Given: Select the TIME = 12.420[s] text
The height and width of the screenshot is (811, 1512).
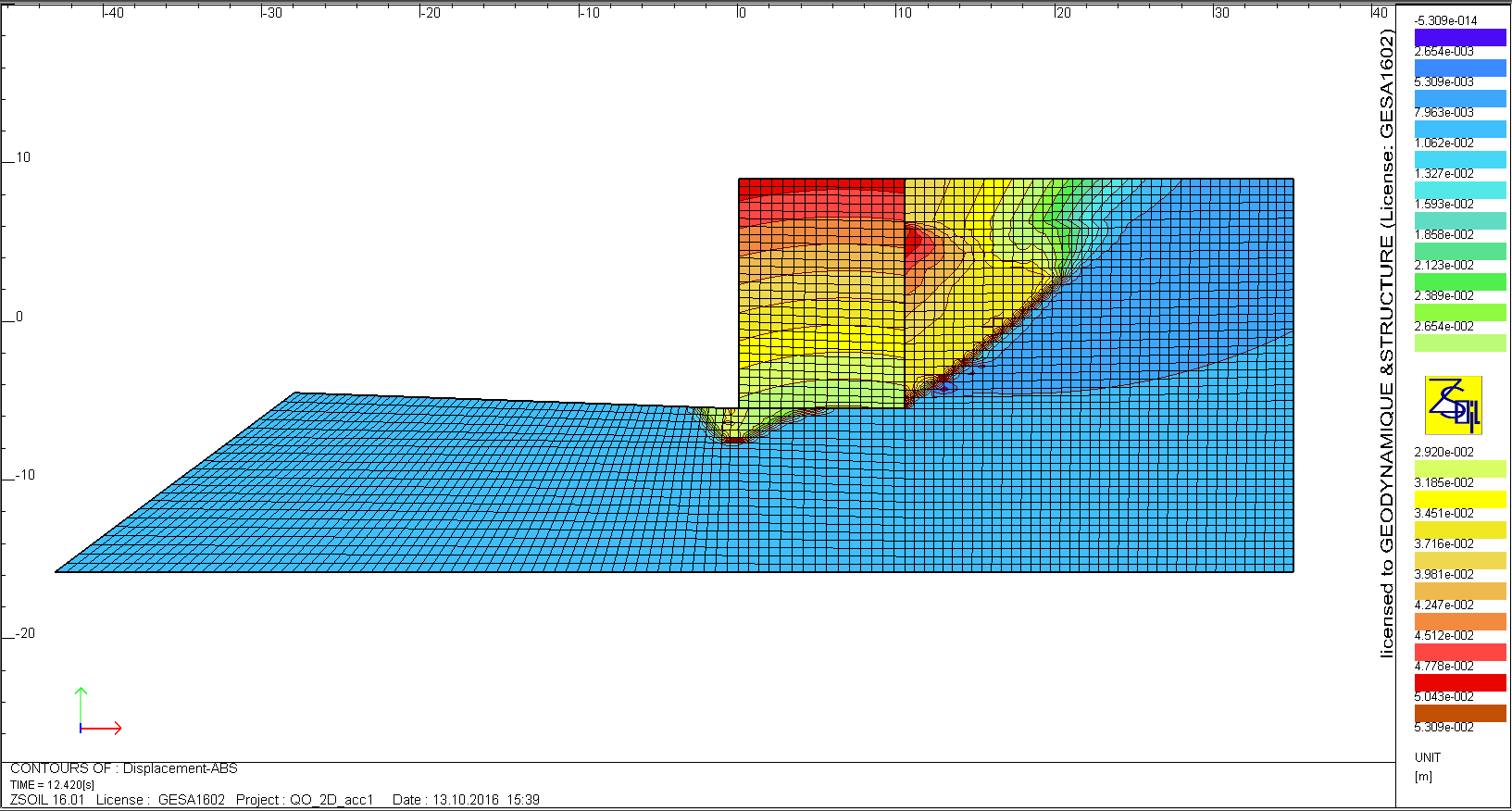Looking at the screenshot, I should click(x=52, y=784).
